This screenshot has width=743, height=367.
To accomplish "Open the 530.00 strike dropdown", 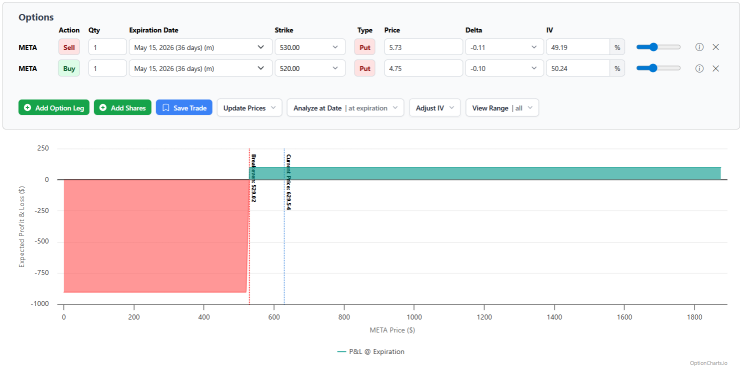I will click(310, 47).
